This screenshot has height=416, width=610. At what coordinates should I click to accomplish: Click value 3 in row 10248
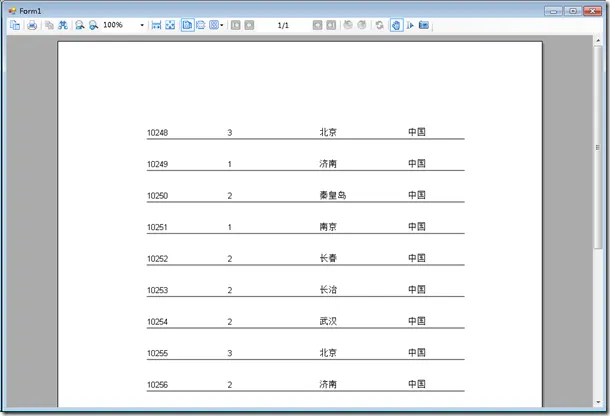[x=230, y=133]
